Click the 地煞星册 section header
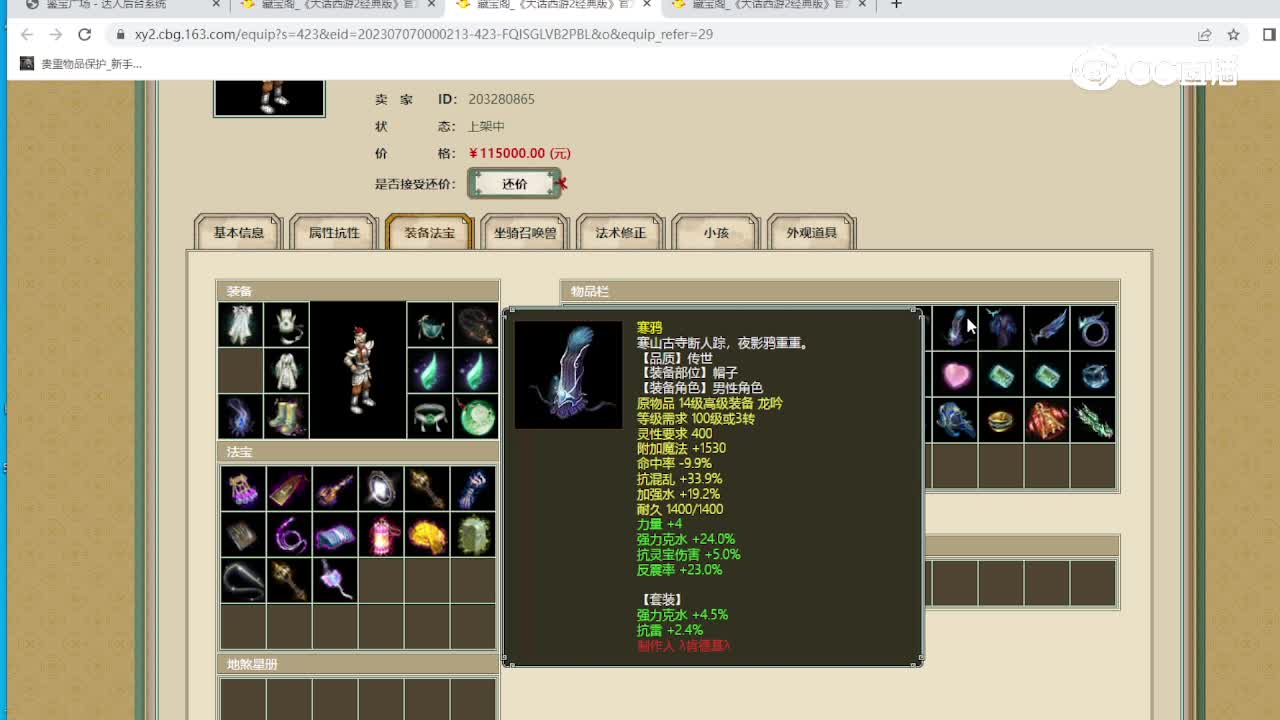Screen dimensions: 1280x720 click(358, 664)
